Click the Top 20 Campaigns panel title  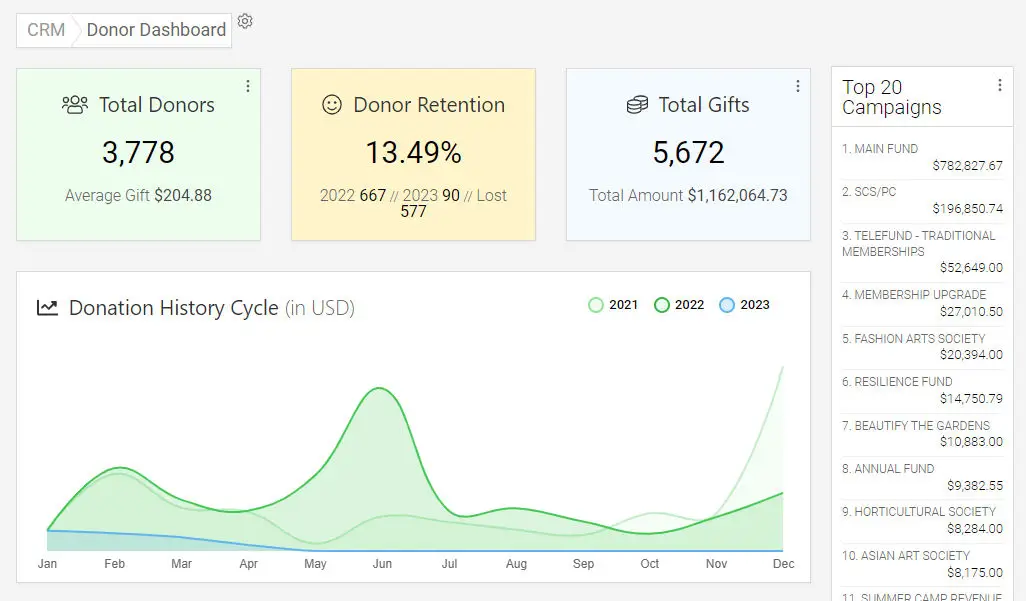click(892, 97)
